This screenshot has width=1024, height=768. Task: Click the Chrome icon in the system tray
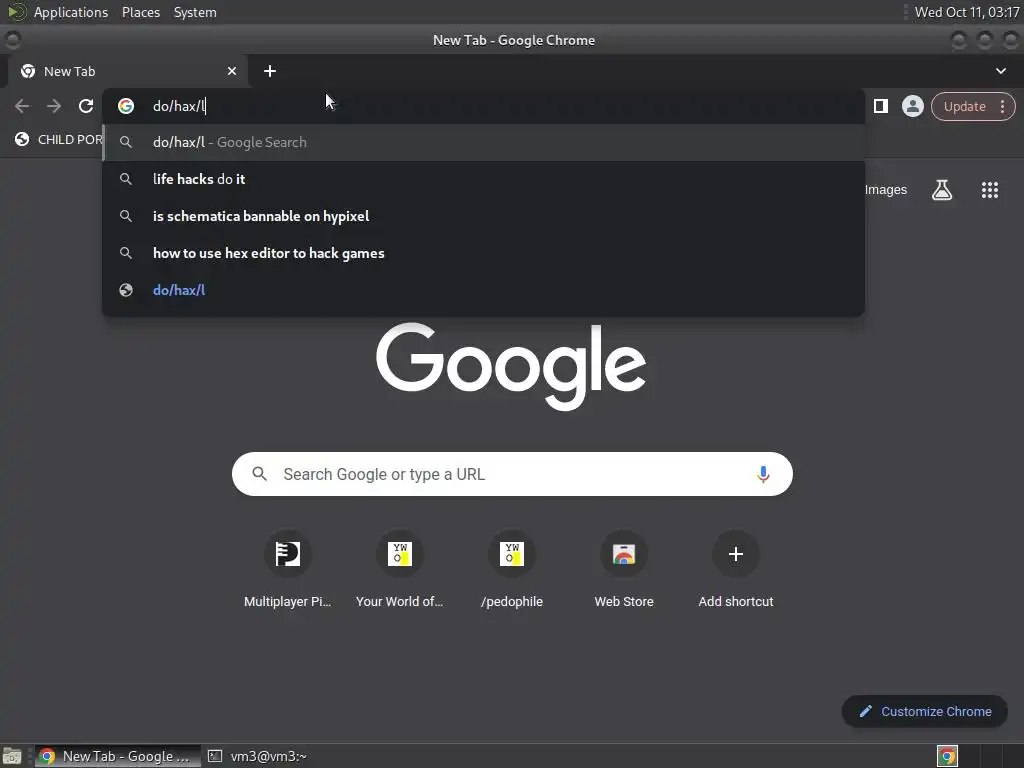947,756
